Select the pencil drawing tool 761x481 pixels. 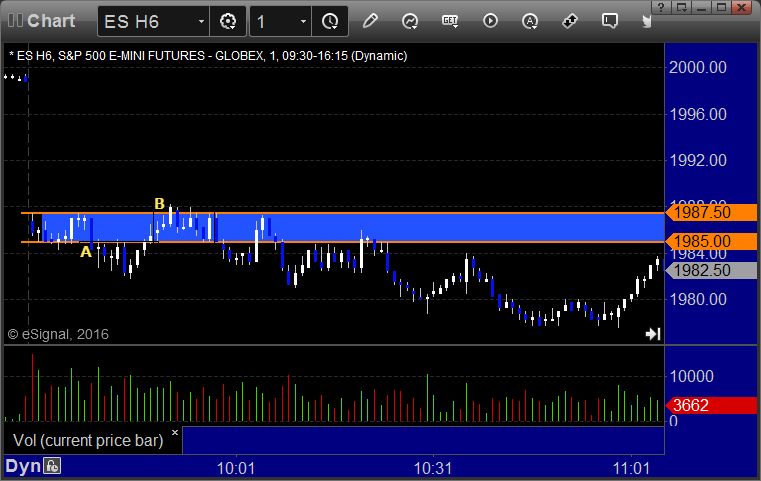pyautogui.click(x=370, y=21)
